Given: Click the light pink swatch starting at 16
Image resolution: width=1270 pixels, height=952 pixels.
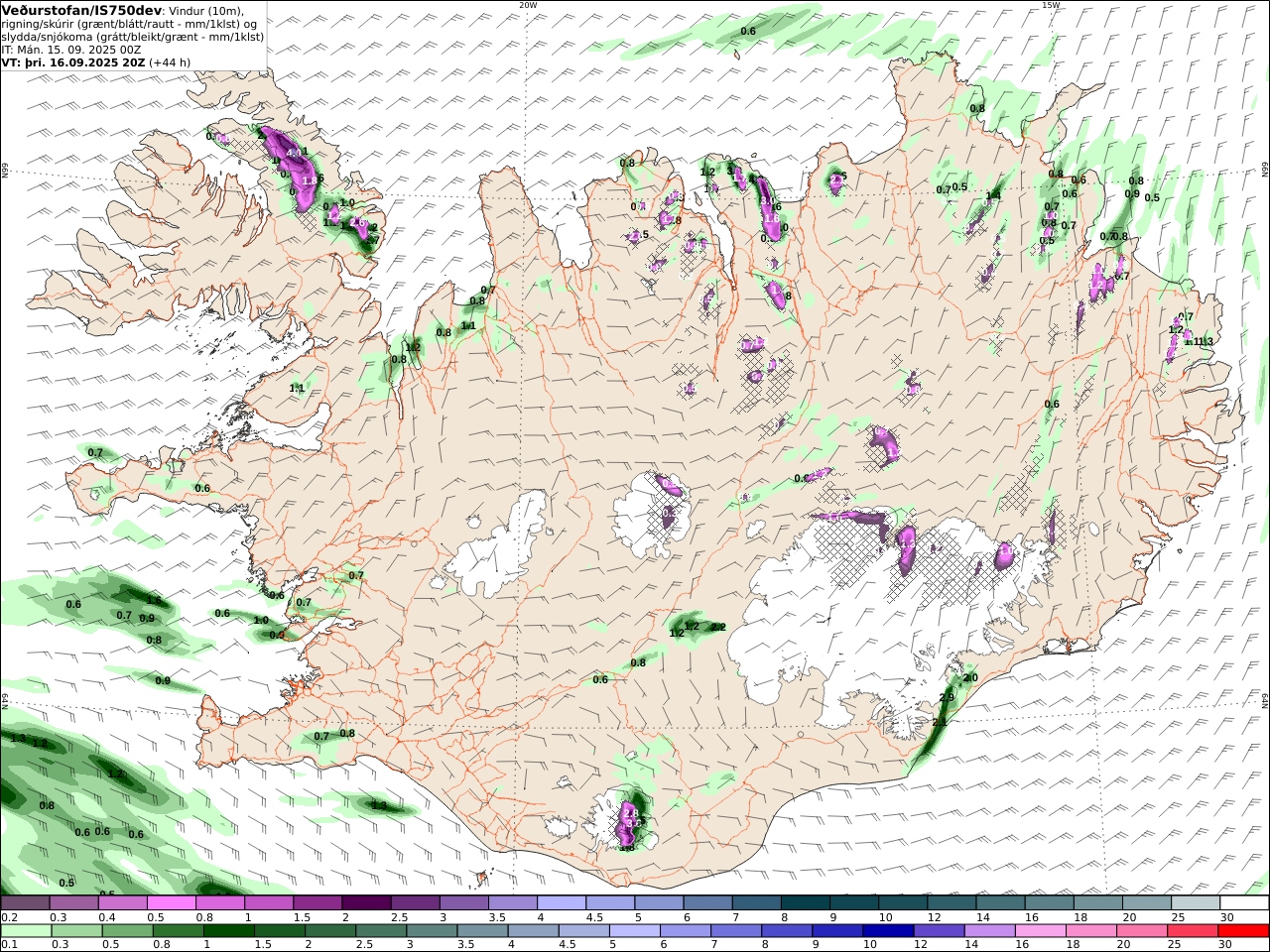Looking at the screenshot, I should pos(1040,931).
